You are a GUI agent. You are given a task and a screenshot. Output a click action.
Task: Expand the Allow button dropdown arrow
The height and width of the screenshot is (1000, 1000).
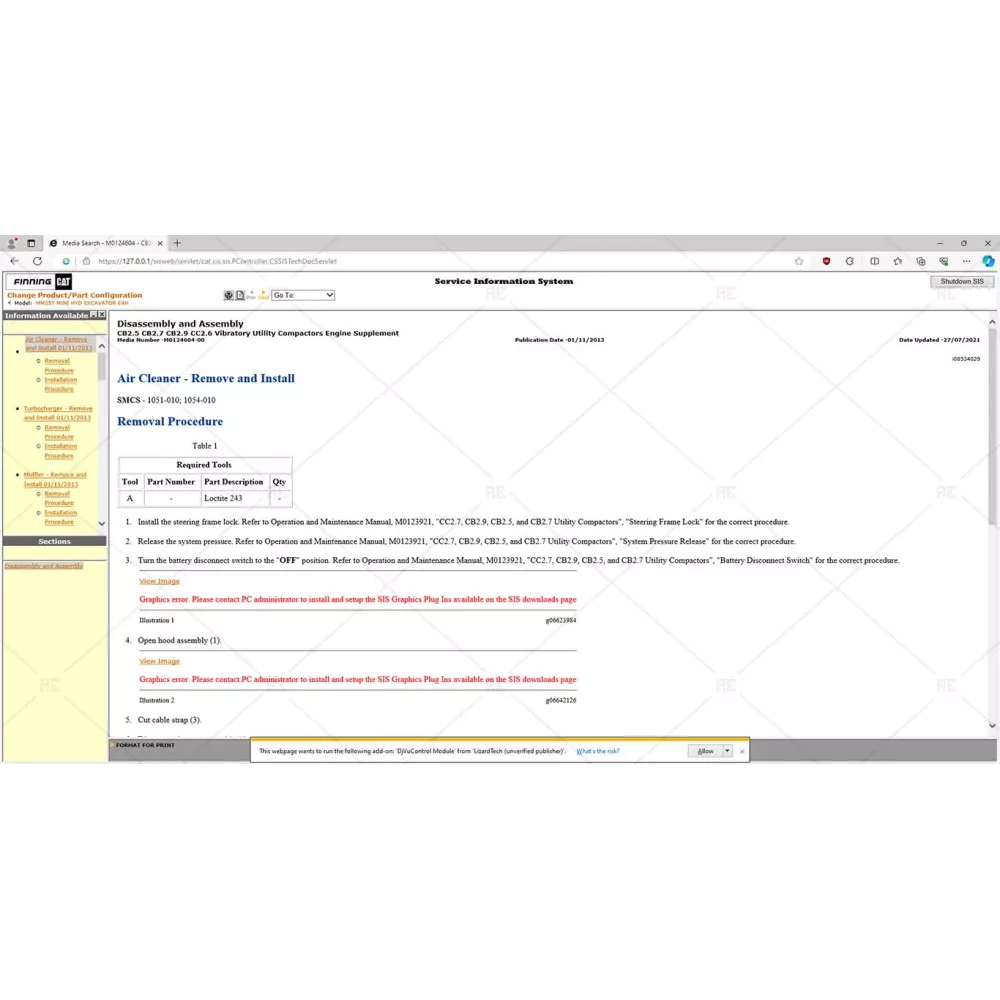click(727, 751)
